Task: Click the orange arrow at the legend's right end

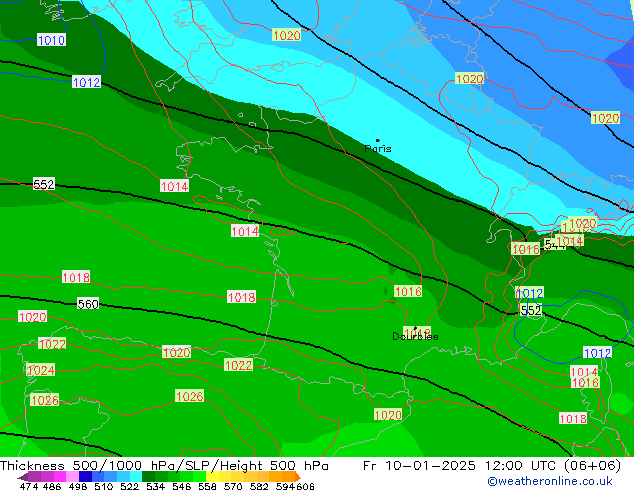Action: [x=298, y=477]
